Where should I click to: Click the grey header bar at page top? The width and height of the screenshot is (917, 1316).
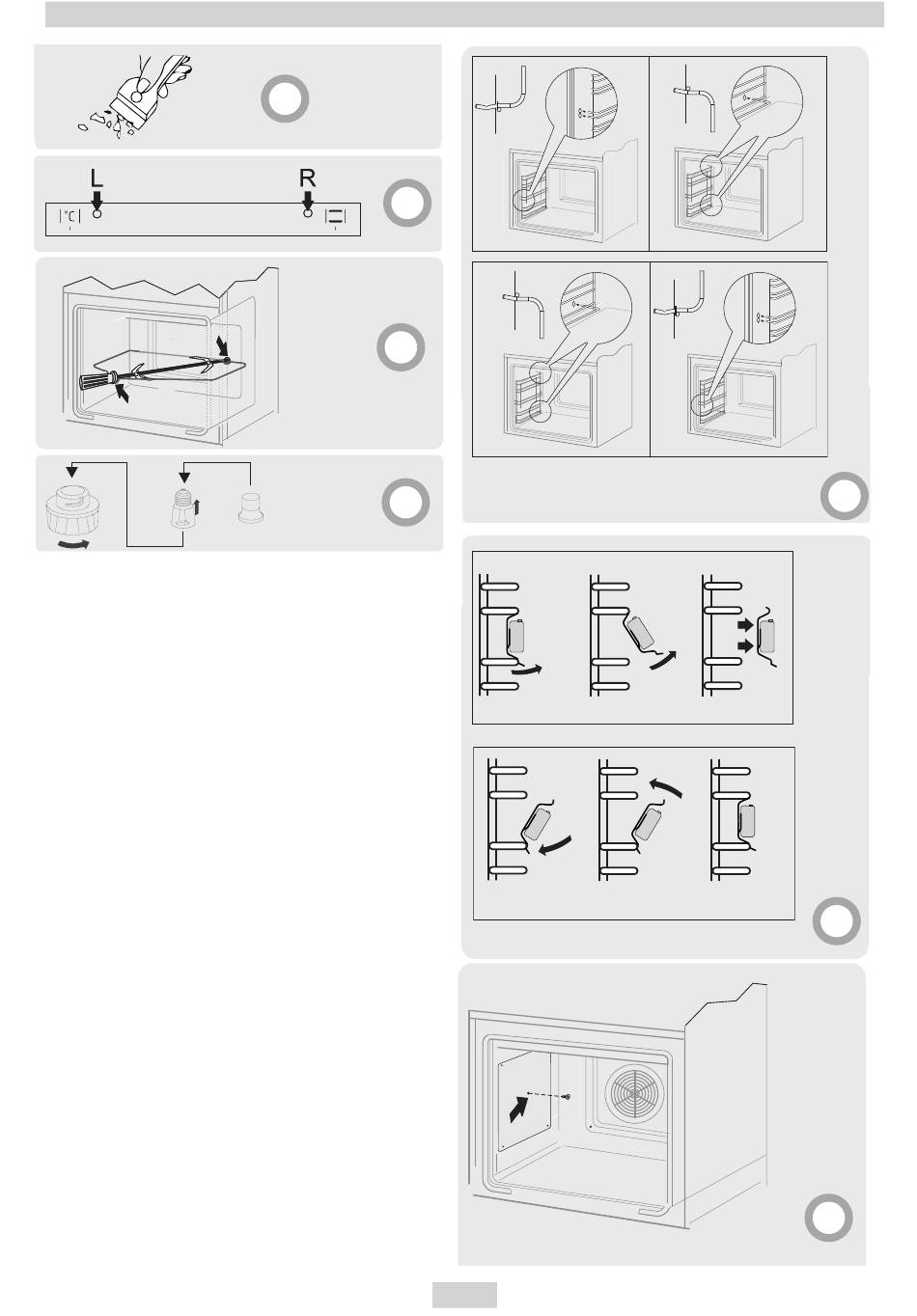tap(464, 14)
